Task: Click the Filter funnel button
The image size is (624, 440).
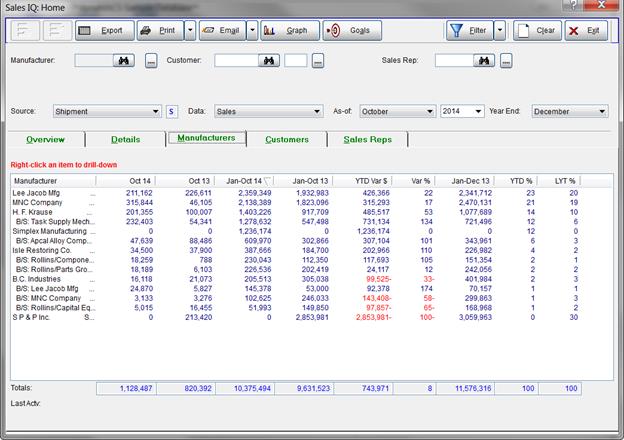Action: point(470,31)
